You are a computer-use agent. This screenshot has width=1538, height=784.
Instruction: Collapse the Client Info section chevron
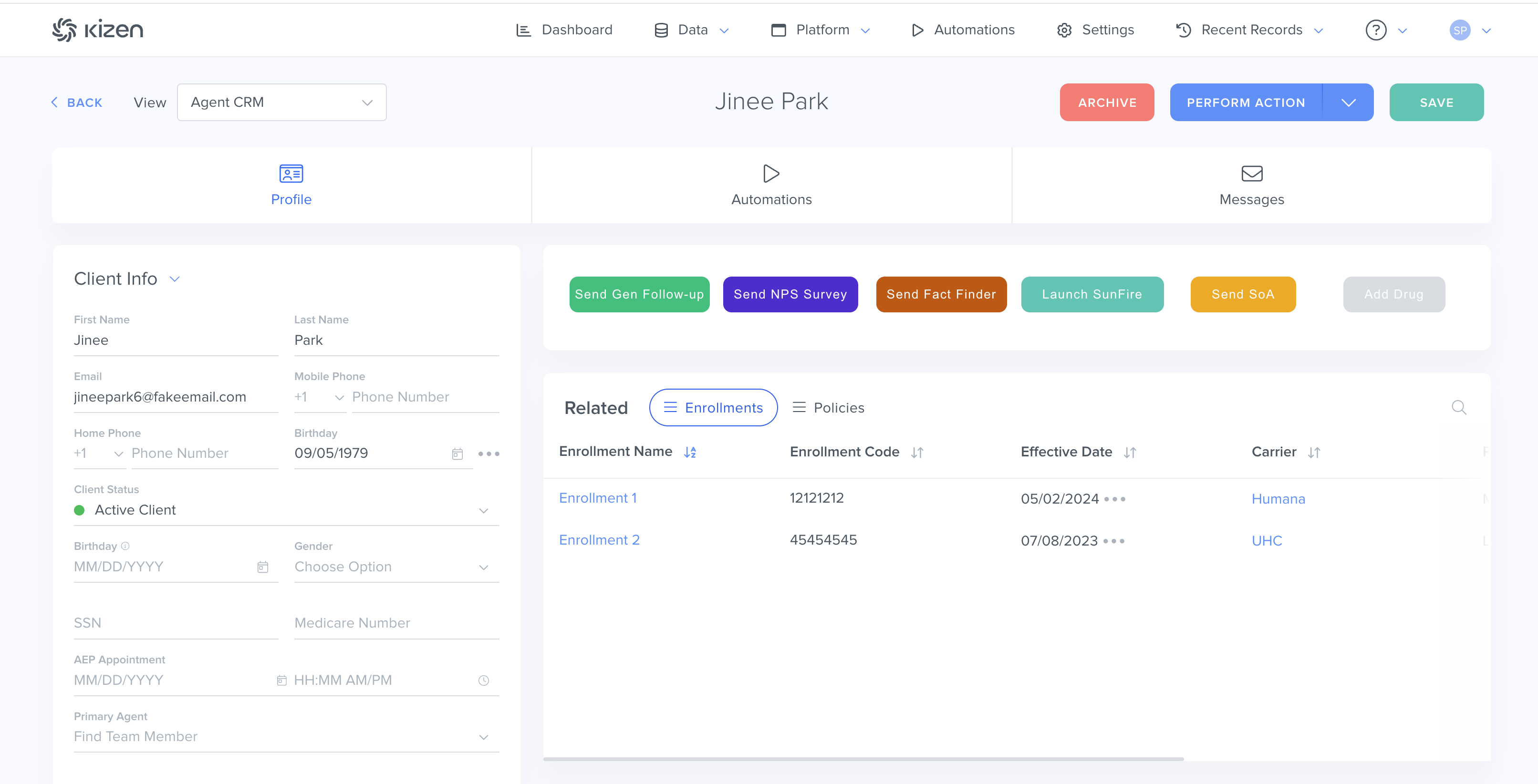click(x=175, y=279)
